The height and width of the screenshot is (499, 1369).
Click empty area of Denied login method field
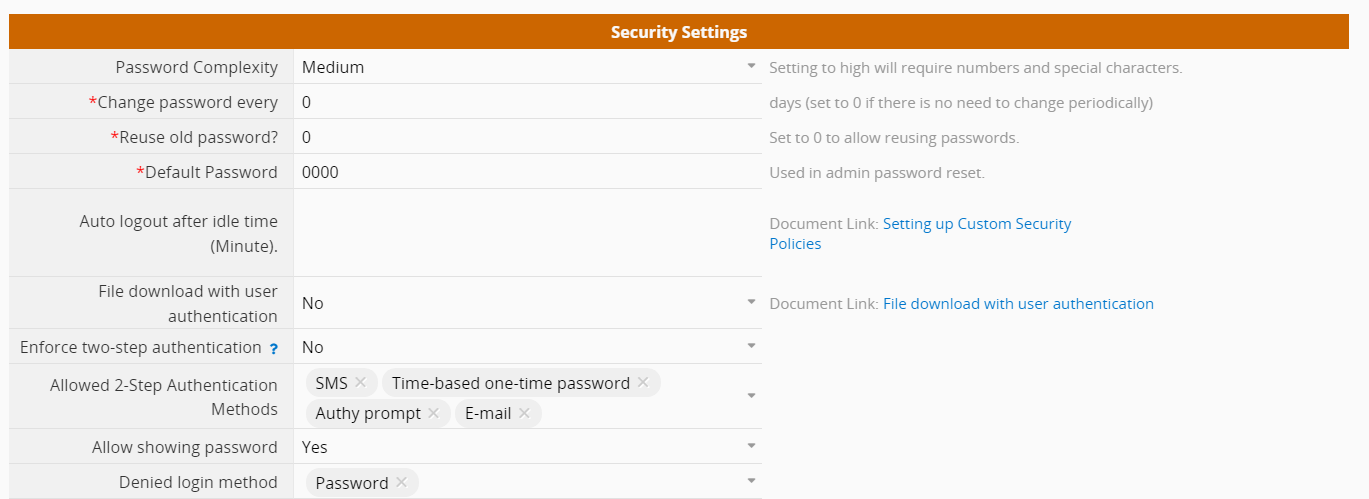click(x=580, y=482)
